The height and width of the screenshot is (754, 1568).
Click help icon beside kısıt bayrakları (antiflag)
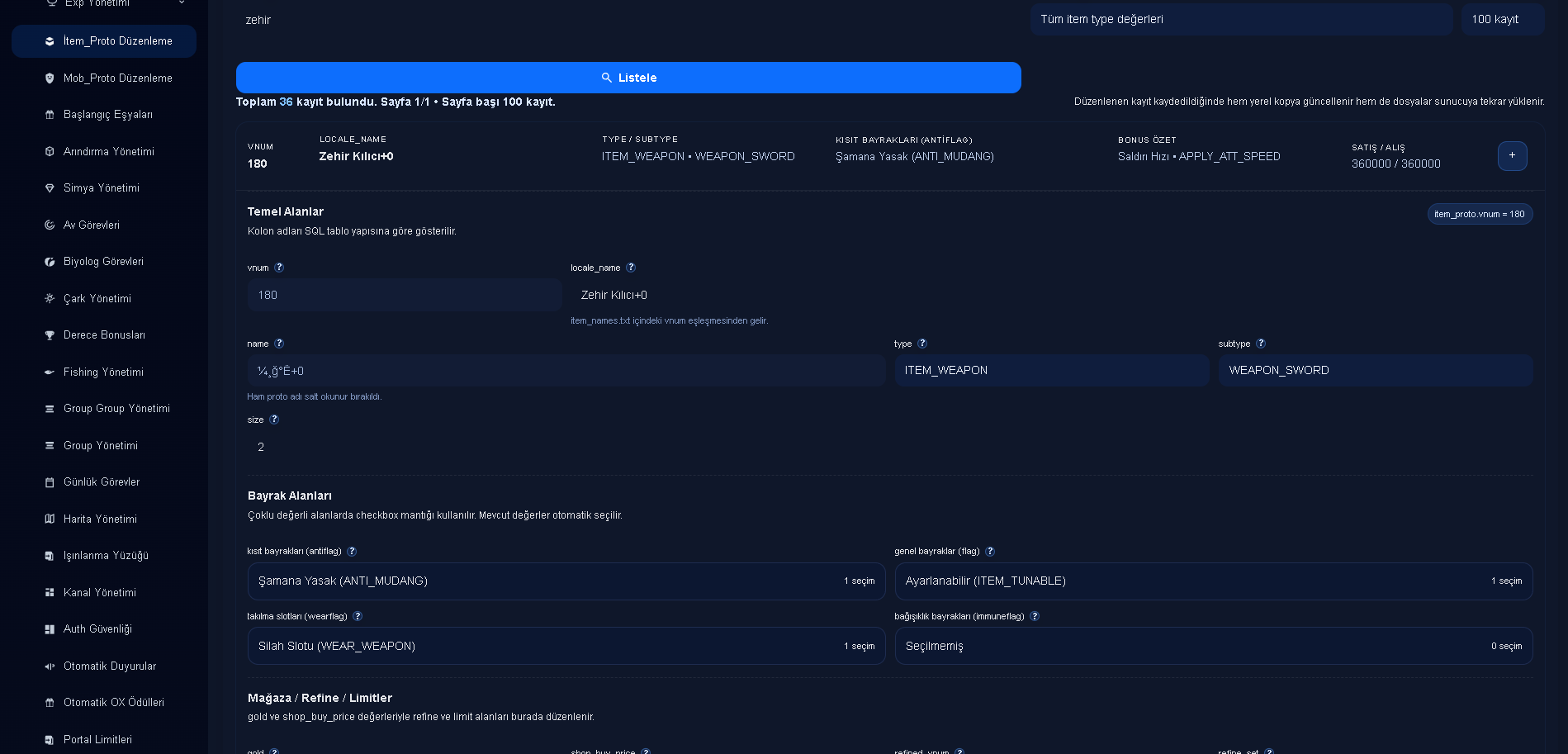[x=352, y=552]
